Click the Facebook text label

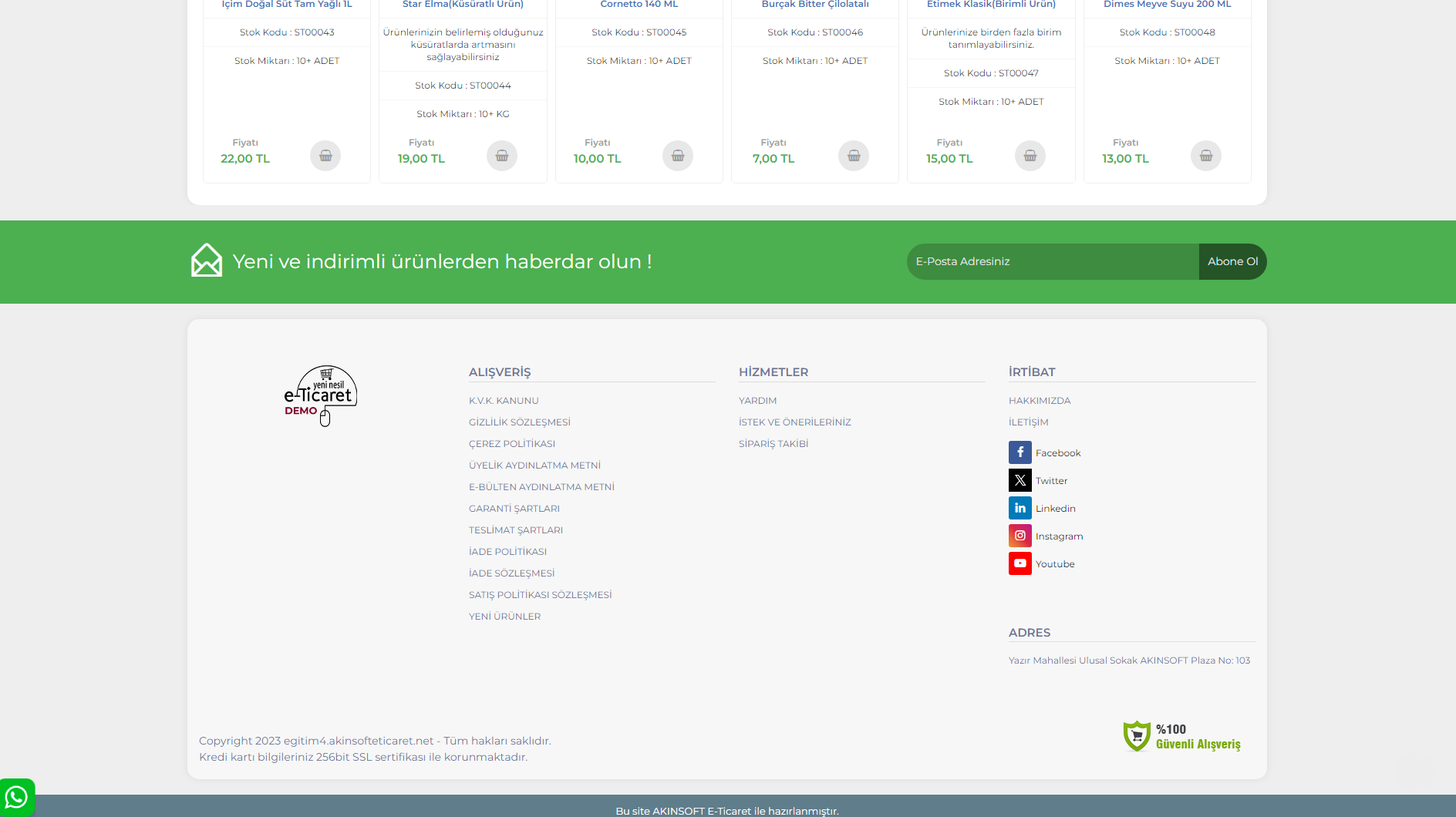coord(1058,453)
